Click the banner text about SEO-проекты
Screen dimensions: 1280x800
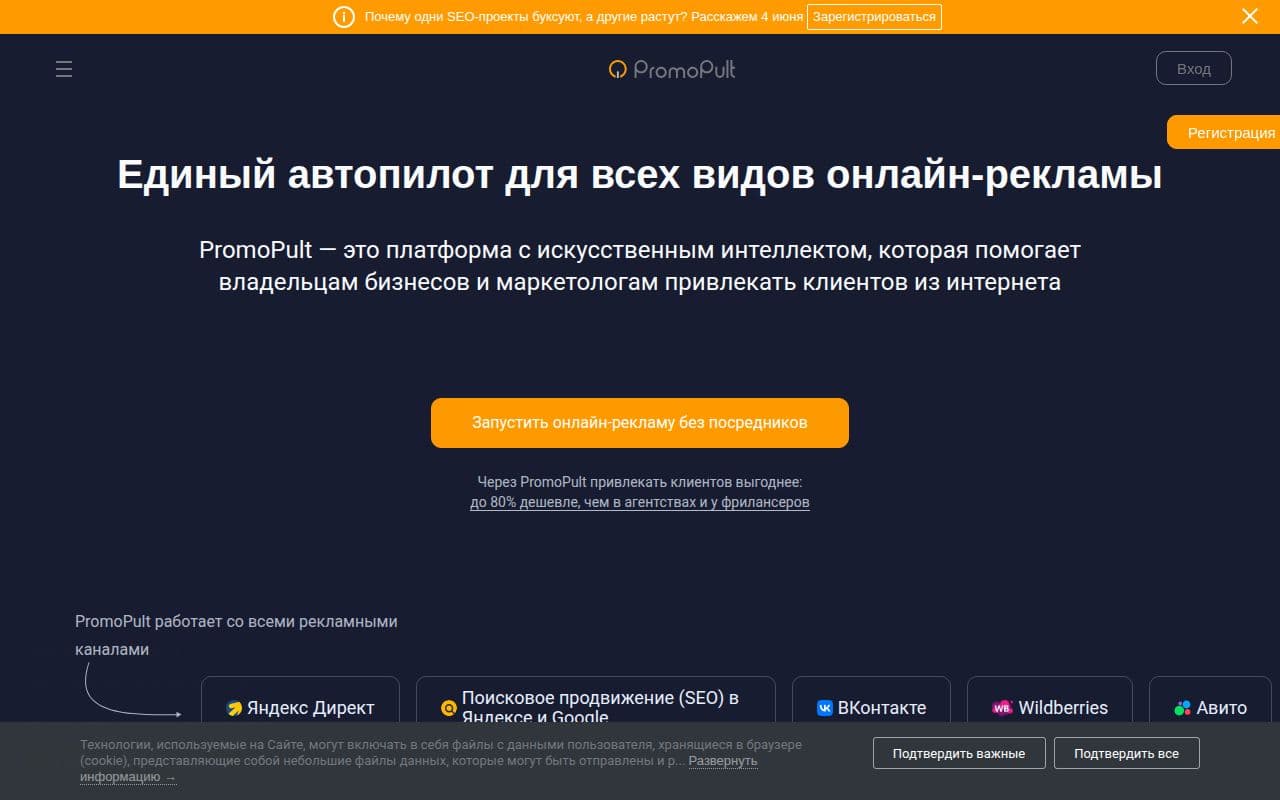[x=582, y=17]
